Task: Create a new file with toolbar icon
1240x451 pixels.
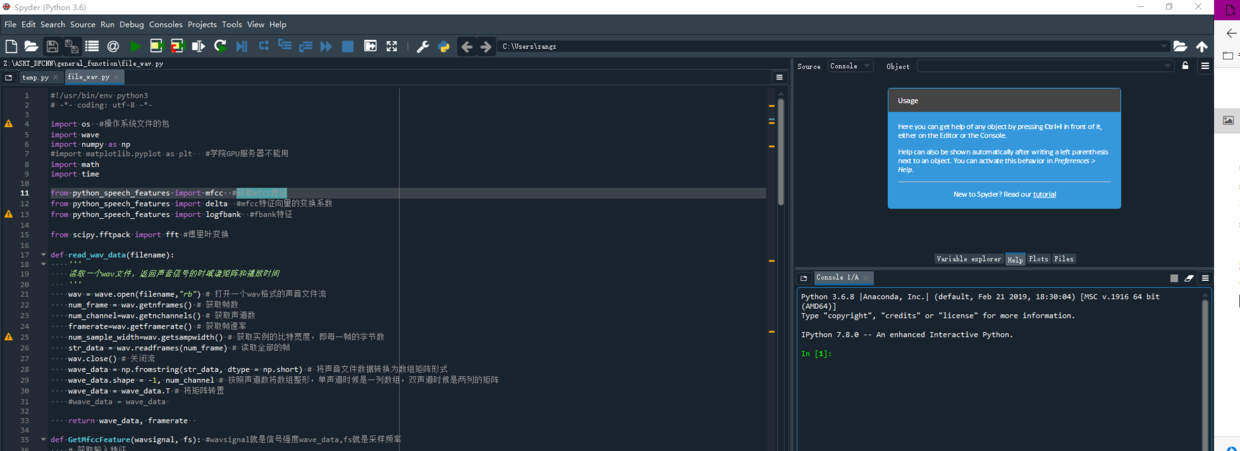Action: pyautogui.click(x=11, y=46)
